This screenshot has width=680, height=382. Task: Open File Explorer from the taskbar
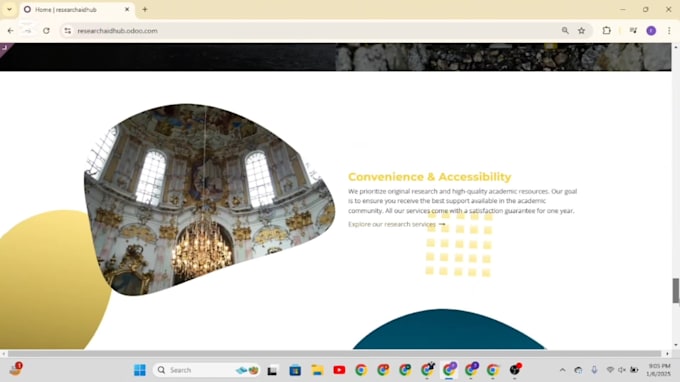coord(317,370)
